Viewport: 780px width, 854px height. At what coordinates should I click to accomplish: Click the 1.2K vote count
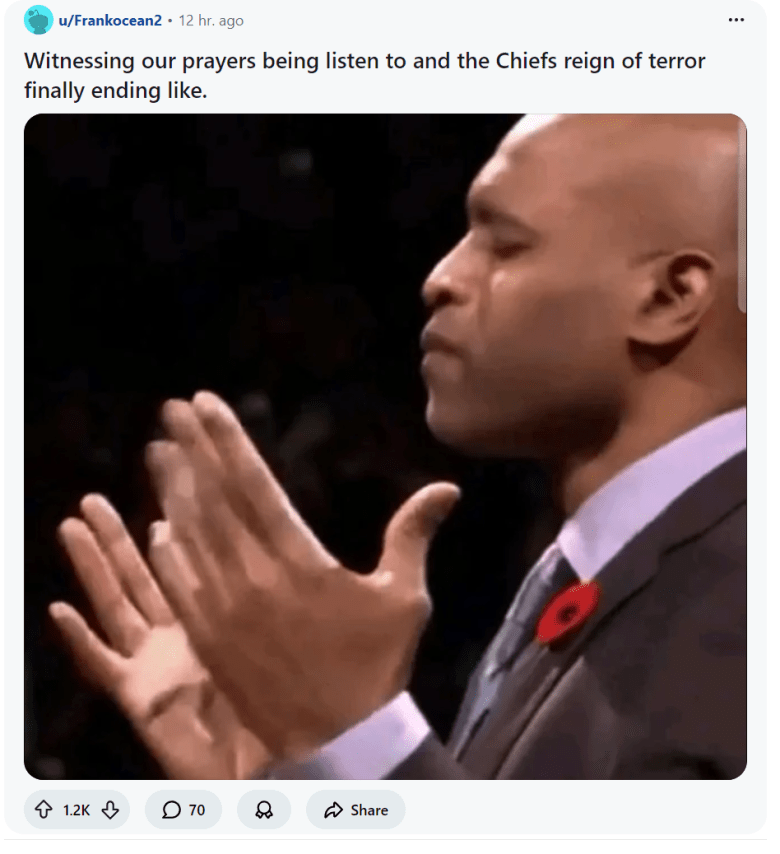76,810
